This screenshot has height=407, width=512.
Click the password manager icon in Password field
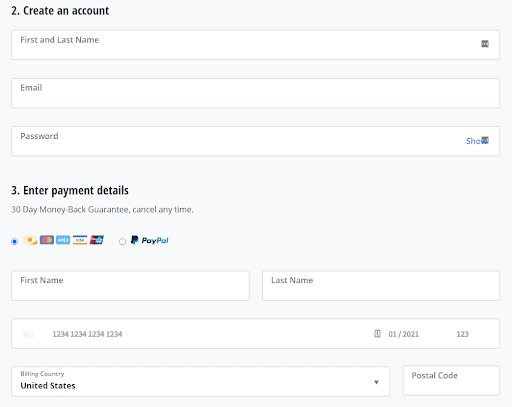point(485,140)
